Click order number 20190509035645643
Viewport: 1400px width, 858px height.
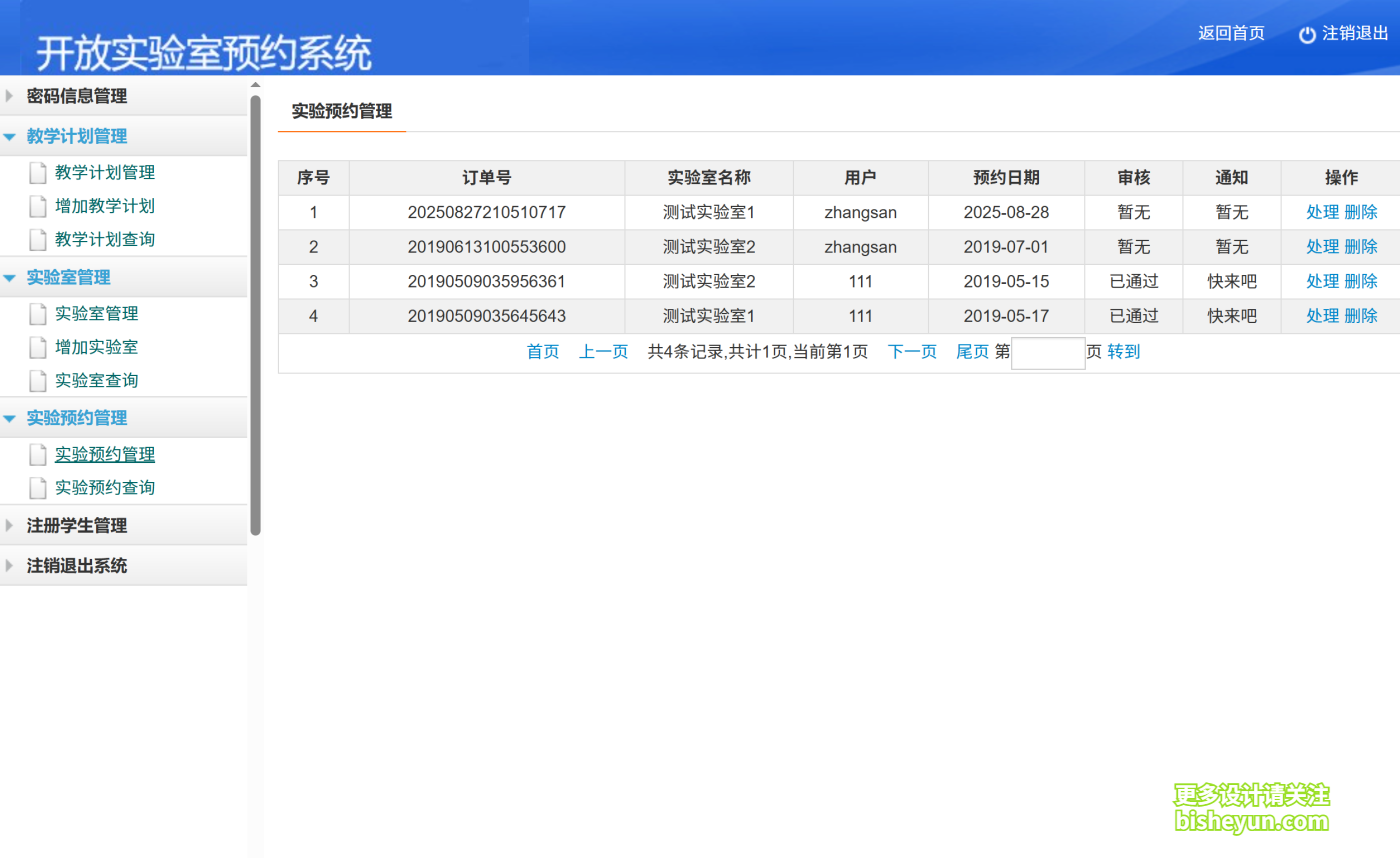(487, 316)
